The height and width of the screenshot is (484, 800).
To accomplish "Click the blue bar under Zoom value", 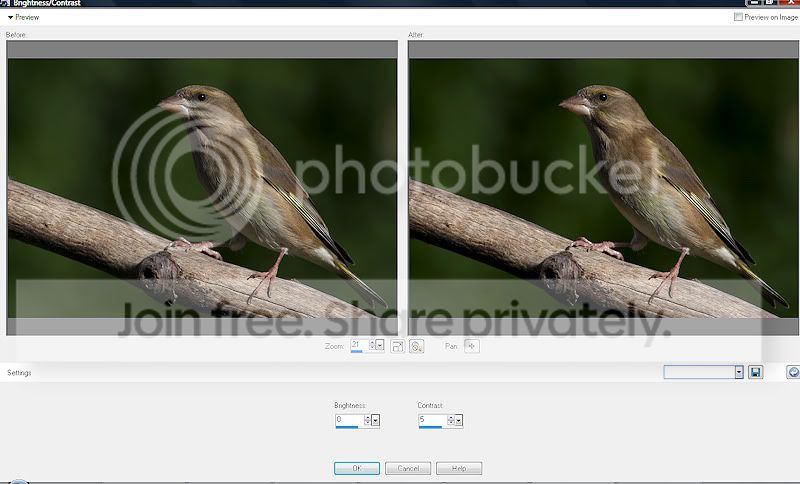I will (357, 351).
